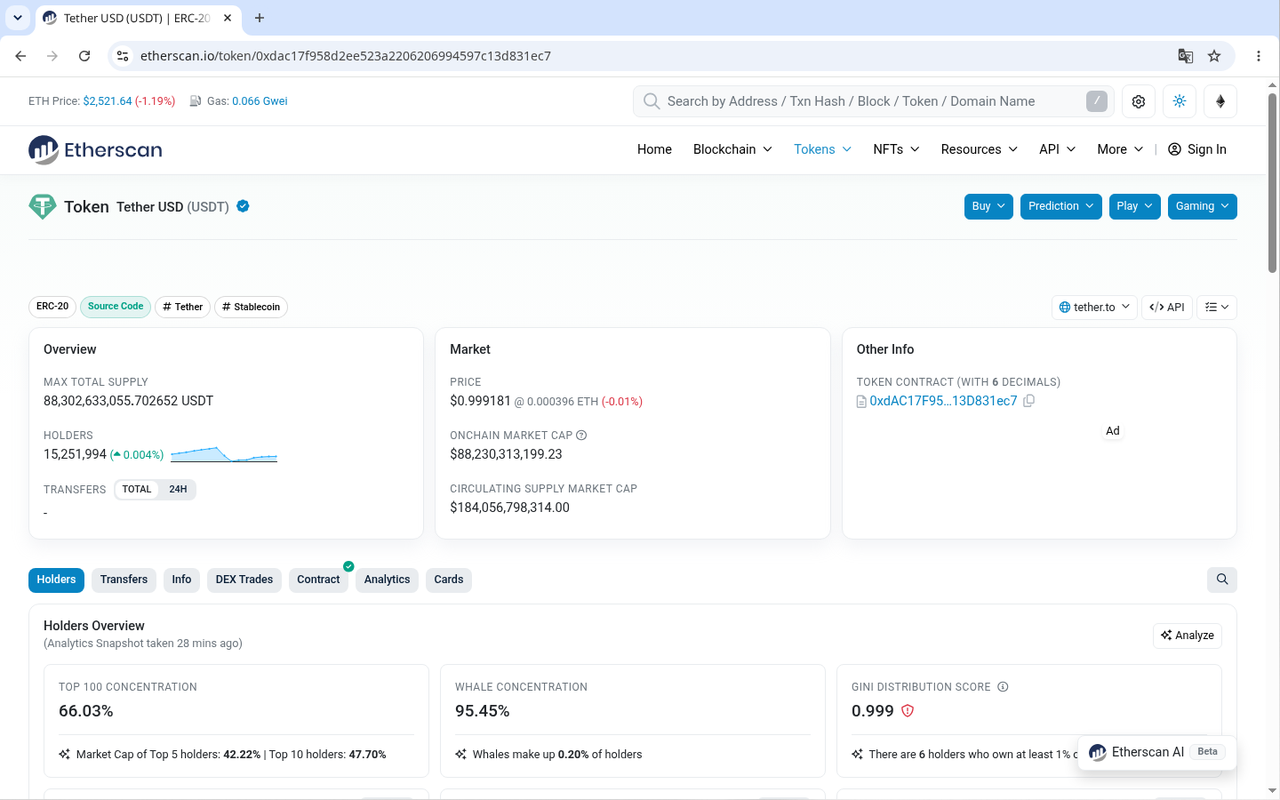Viewport: 1280px width, 800px height.
Task: Click the Sign In link
Action: (x=1197, y=149)
